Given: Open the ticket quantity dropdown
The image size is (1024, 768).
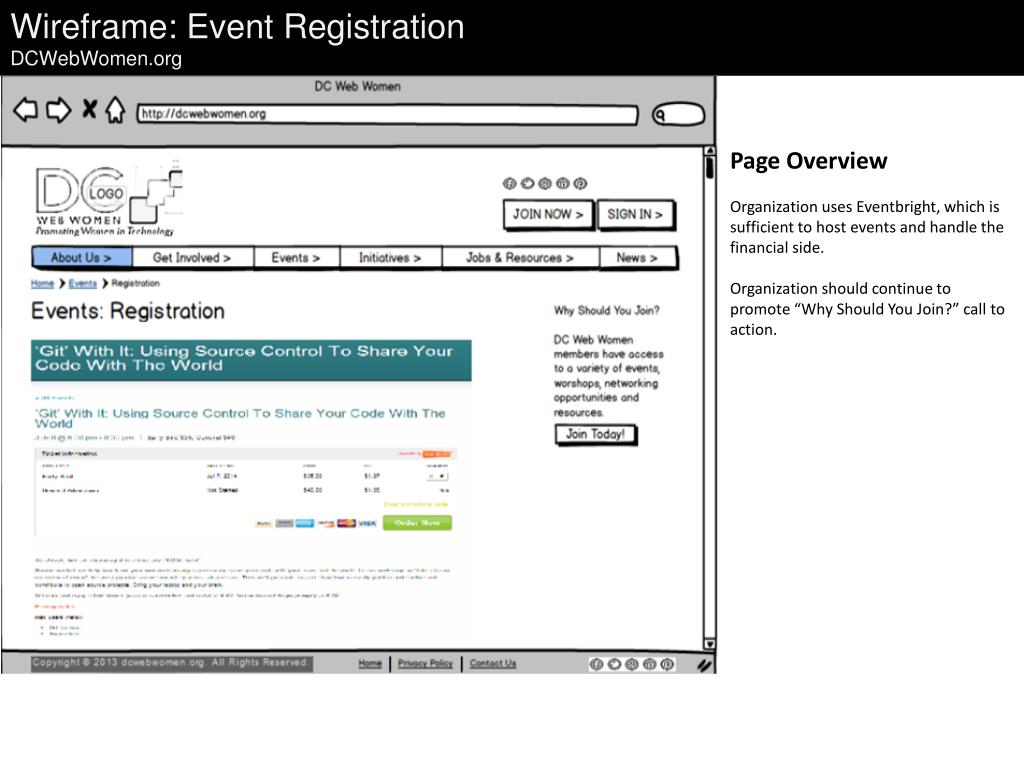Looking at the screenshot, I should 438,476.
